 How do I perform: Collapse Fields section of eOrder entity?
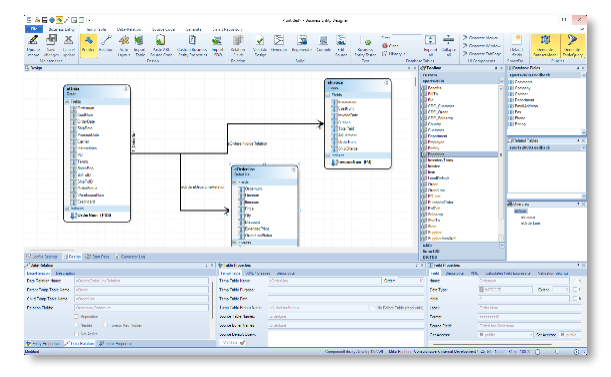(x=67, y=101)
